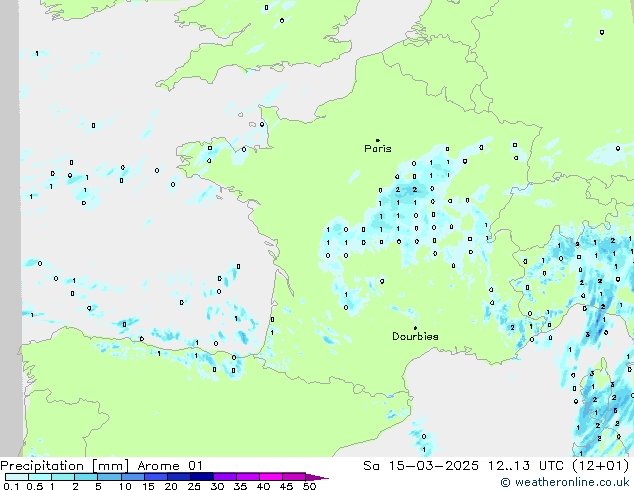Click the Paris city label
The image size is (634, 490).
[378, 149]
